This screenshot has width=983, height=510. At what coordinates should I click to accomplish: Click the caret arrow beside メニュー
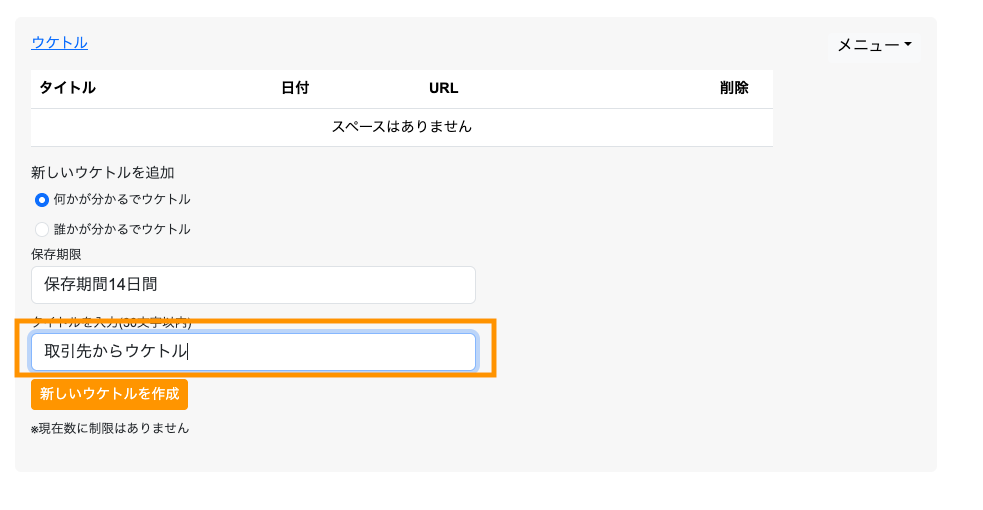(x=908, y=45)
